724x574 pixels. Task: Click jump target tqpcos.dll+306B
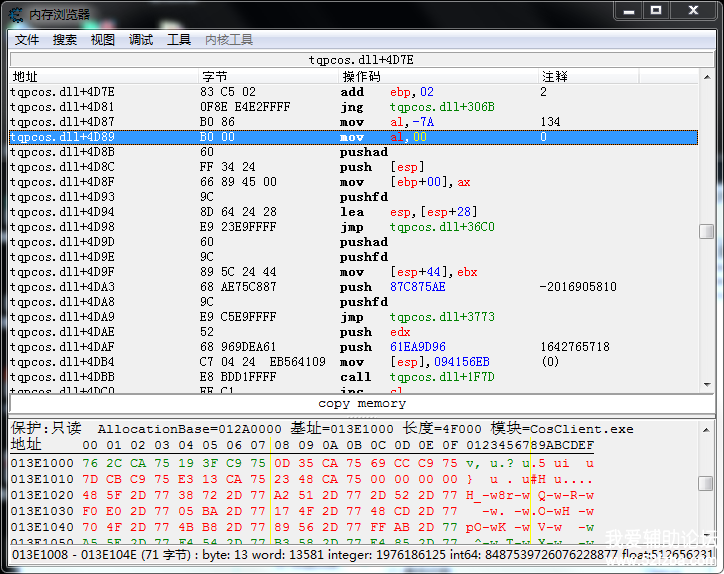pos(442,107)
